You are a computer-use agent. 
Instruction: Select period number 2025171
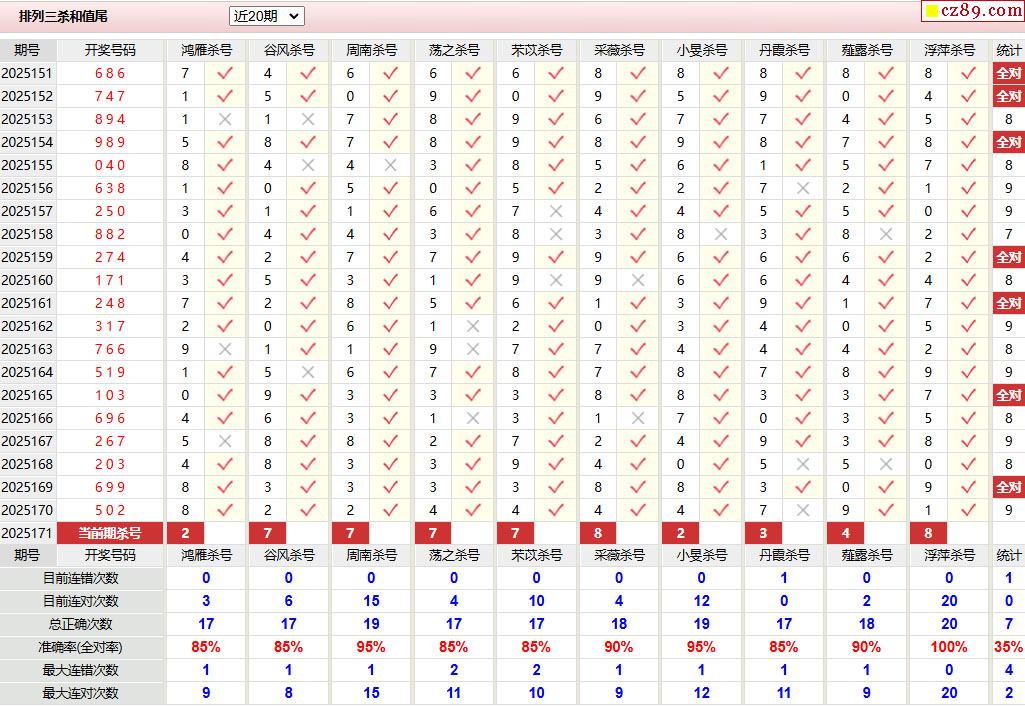pos(27,533)
